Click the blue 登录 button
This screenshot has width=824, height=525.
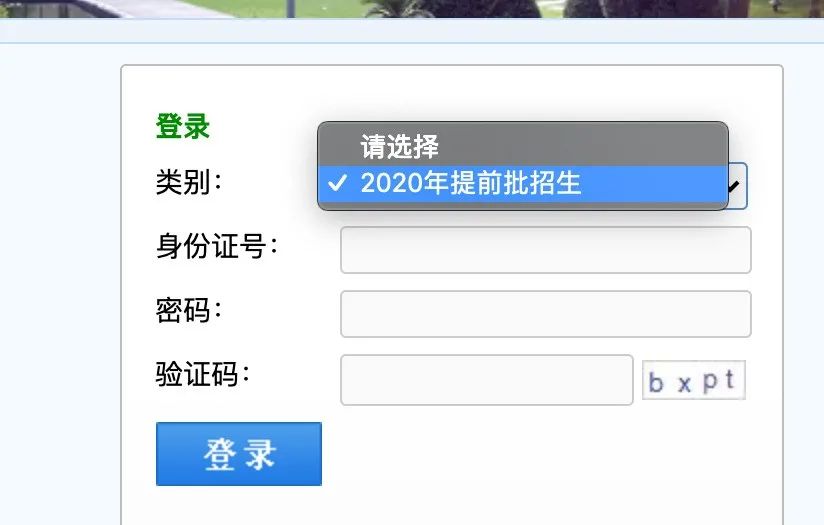coord(239,454)
